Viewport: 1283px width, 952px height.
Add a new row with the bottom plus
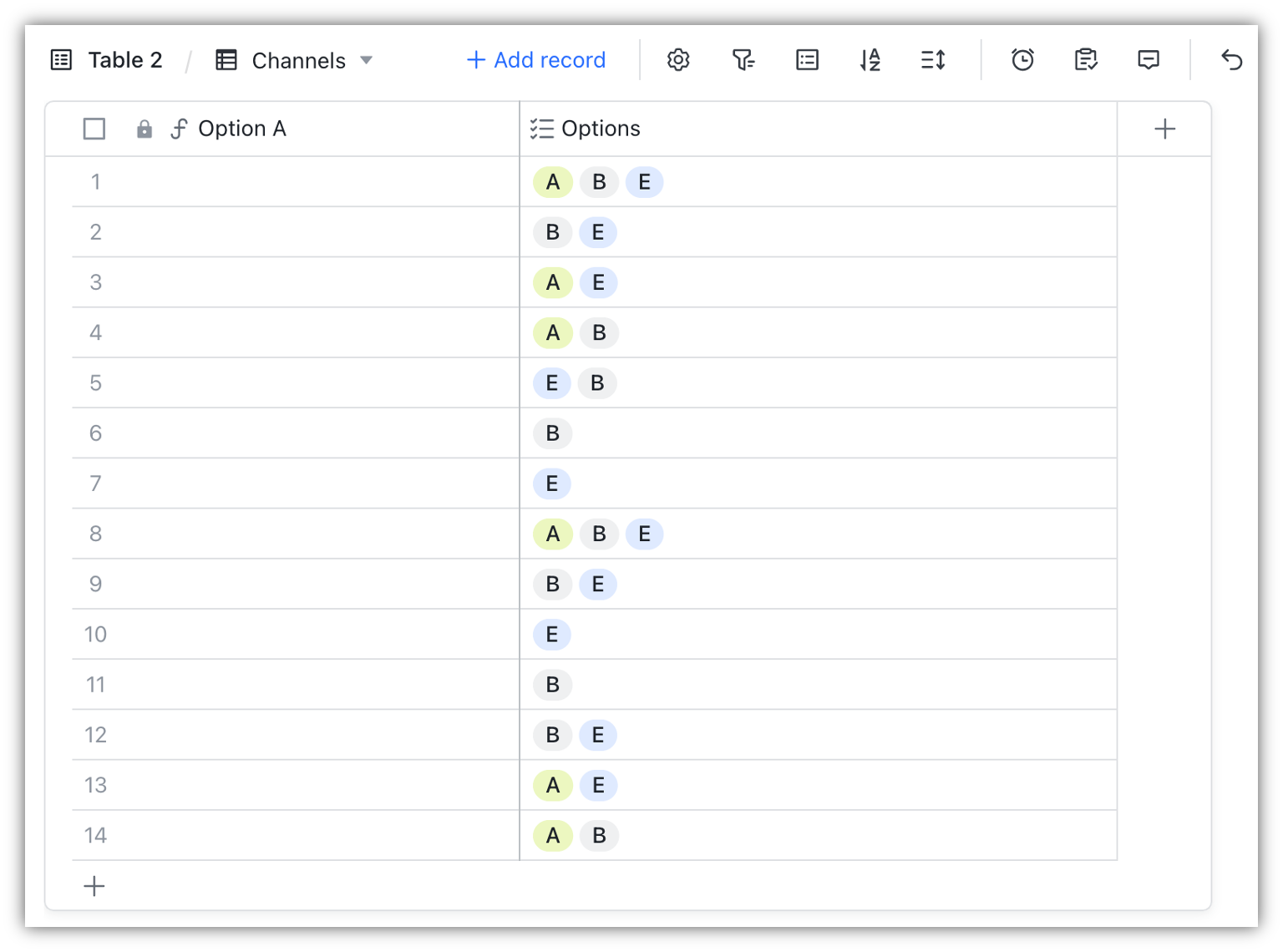(94, 886)
